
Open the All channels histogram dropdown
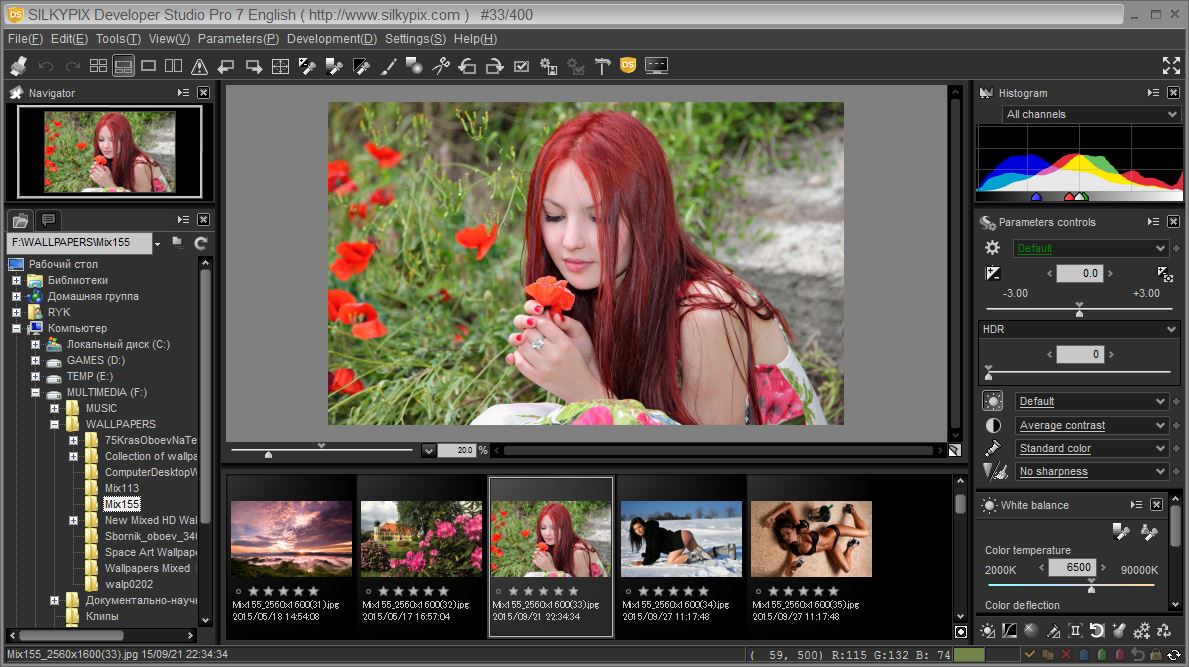click(1091, 114)
